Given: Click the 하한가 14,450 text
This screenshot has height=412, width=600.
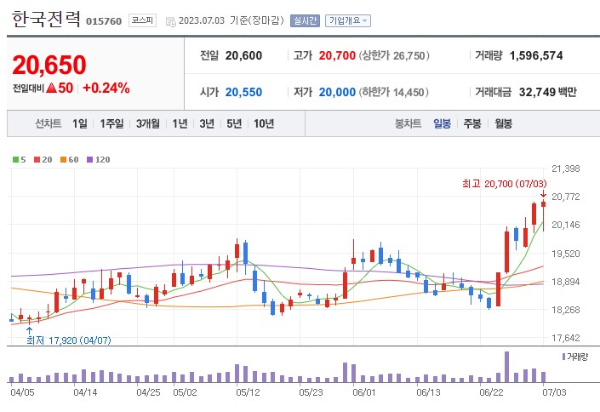Looking at the screenshot, I should point(394,92).
